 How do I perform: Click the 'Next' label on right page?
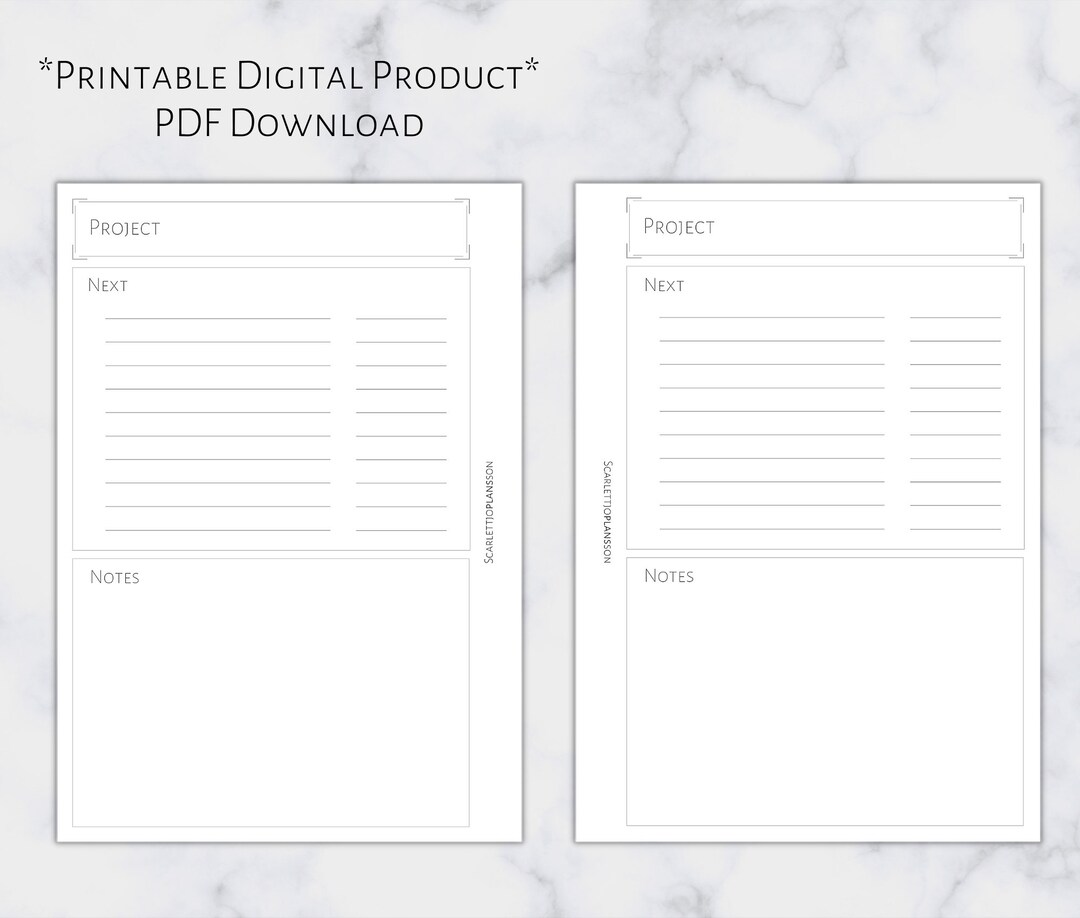664,285
